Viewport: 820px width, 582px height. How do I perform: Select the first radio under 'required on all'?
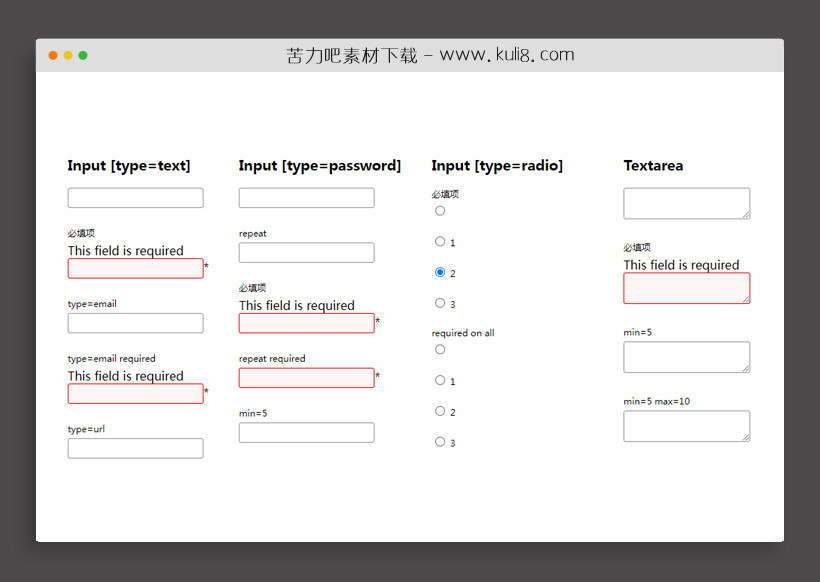(x=440, y=349)
